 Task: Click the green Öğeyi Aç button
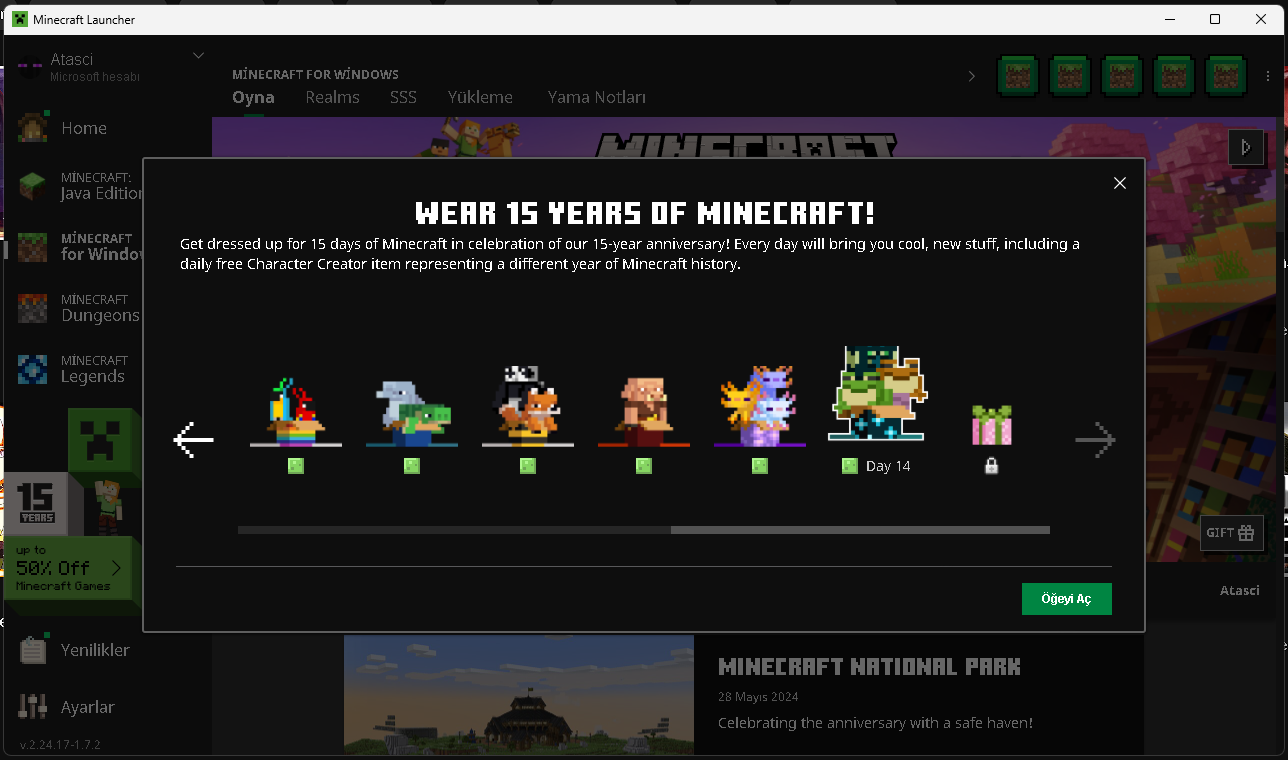(1067, 599)
